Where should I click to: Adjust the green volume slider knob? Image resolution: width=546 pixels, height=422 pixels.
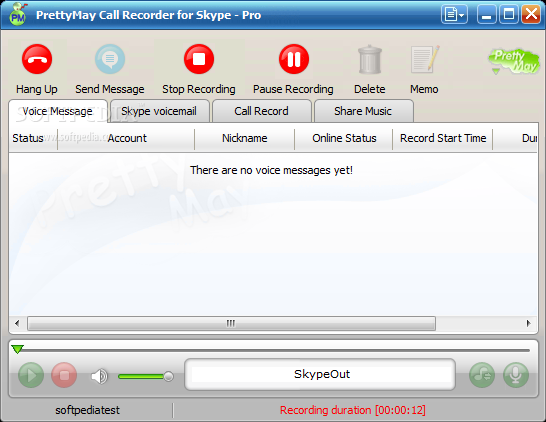pyautogui.click(x=169, y=376)
